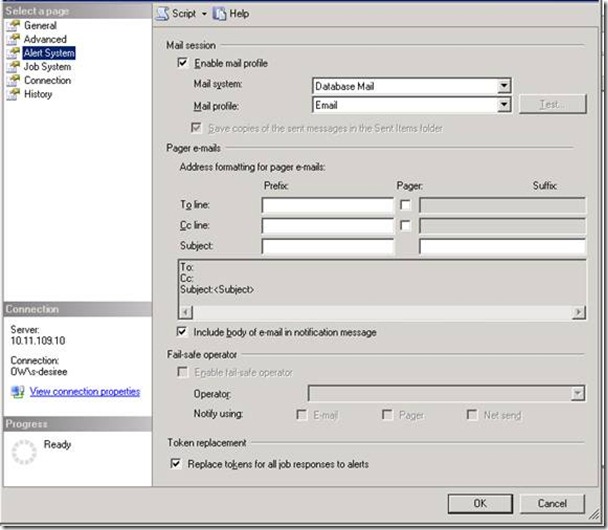Check the E-mail notify checkbox
608x530 pixels.
(302, 414)
